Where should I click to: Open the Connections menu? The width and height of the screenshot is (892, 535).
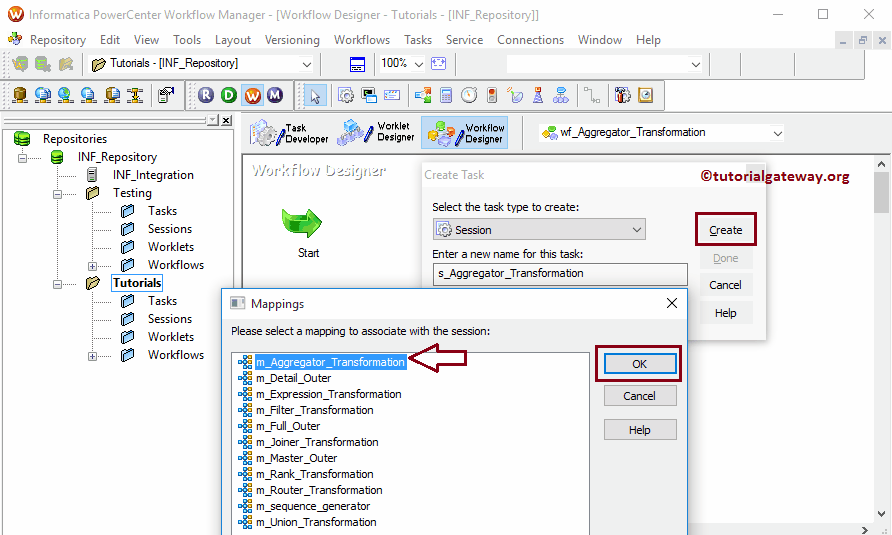[530, 40]
